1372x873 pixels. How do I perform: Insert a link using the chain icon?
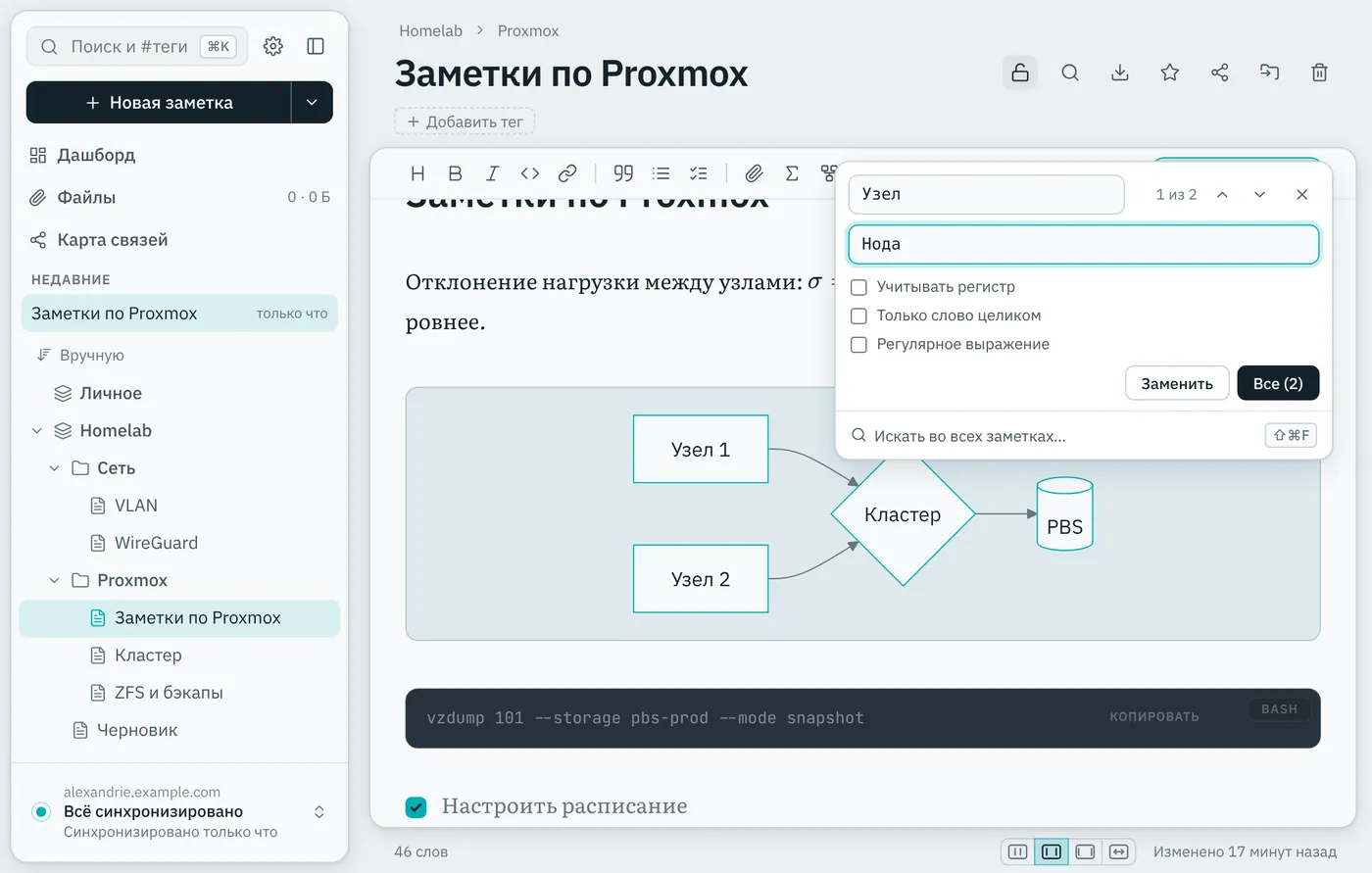pyautogui.click(x=567, y=173)
